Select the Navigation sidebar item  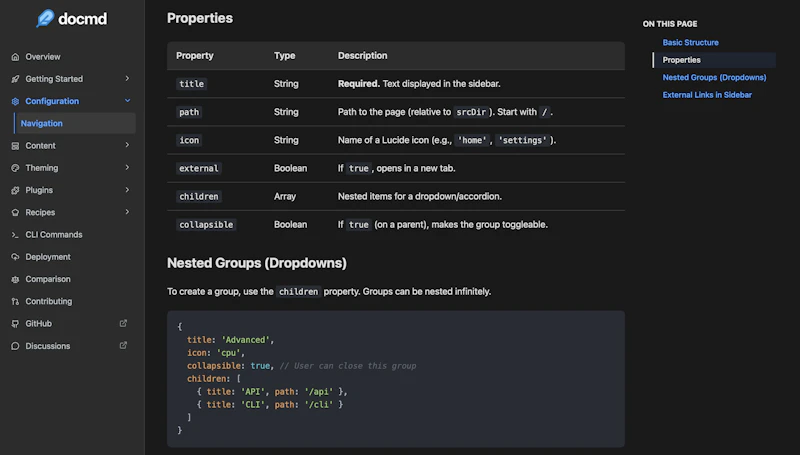pyautogui.click(x=75, y=123)
